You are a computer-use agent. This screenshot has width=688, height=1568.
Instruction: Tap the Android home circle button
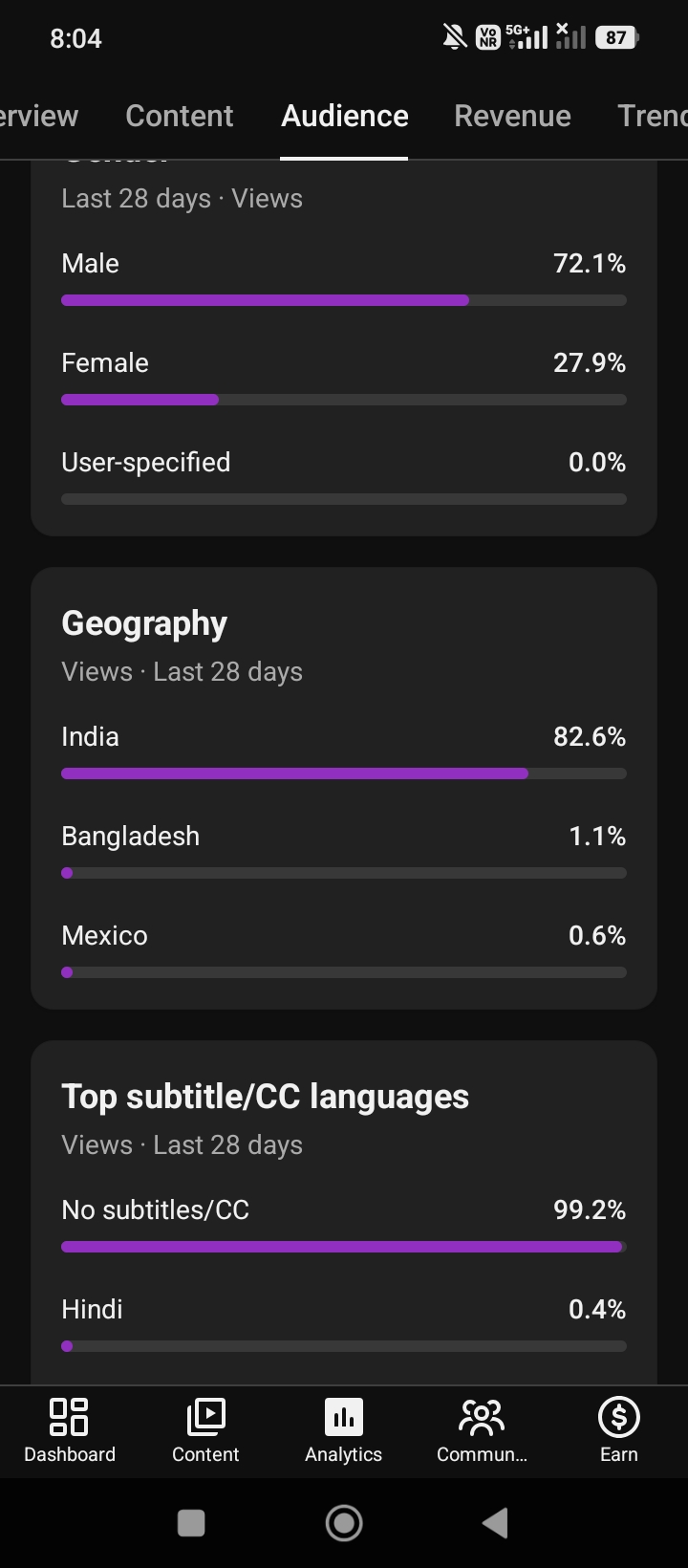[344, 1523]
